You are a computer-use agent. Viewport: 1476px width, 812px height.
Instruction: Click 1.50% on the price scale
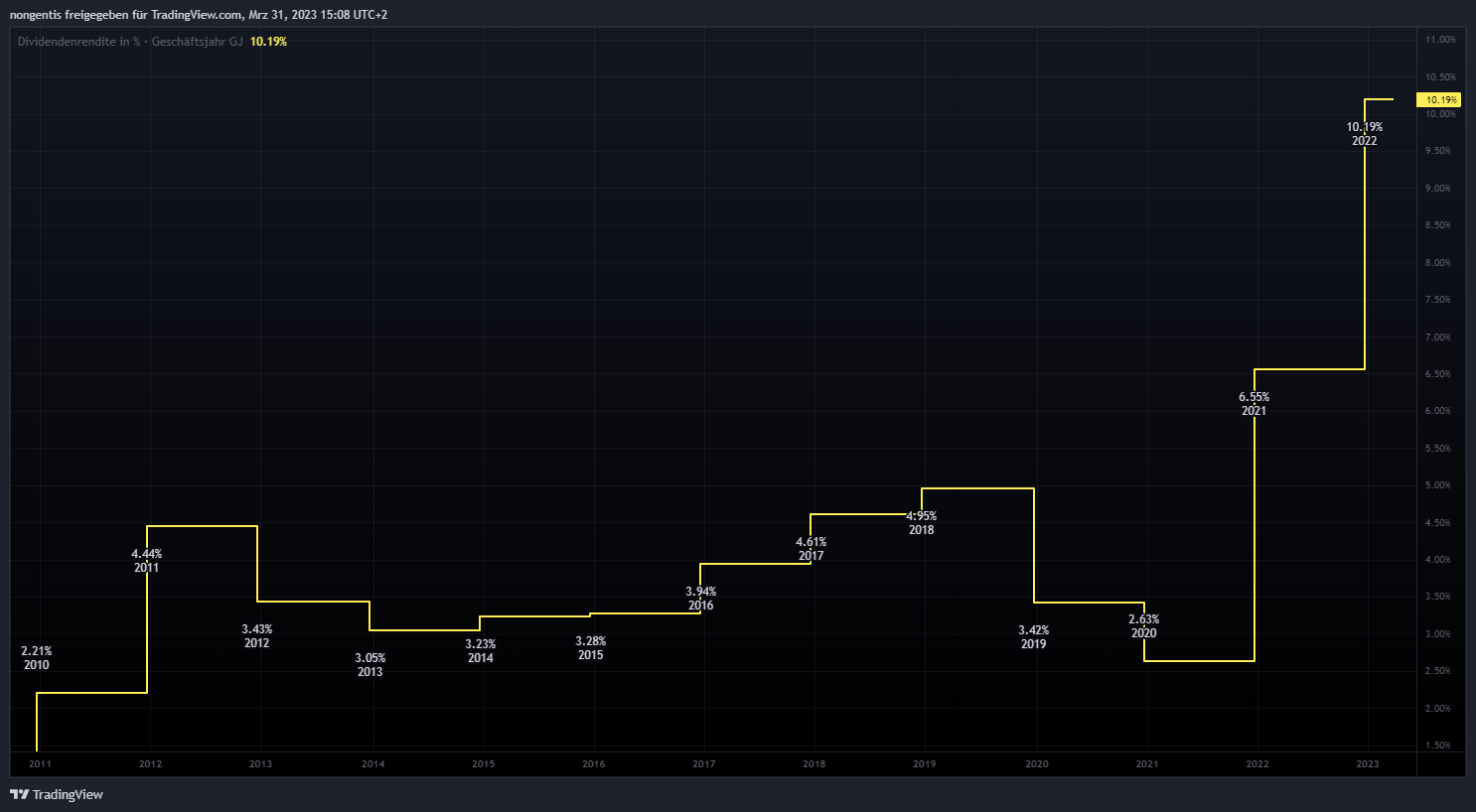tap(1438, 745)
